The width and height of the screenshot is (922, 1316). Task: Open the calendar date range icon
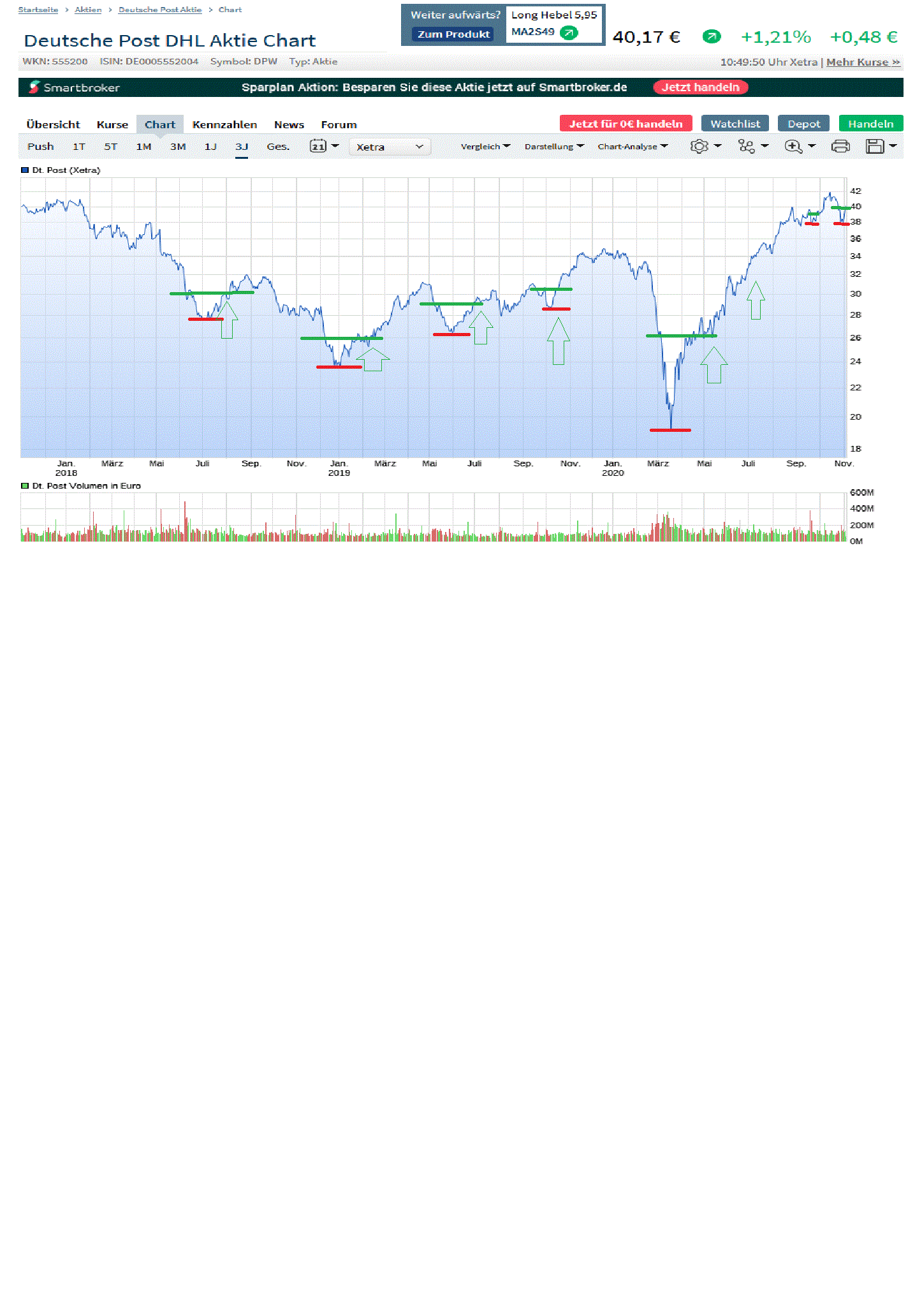pos(318,146)
